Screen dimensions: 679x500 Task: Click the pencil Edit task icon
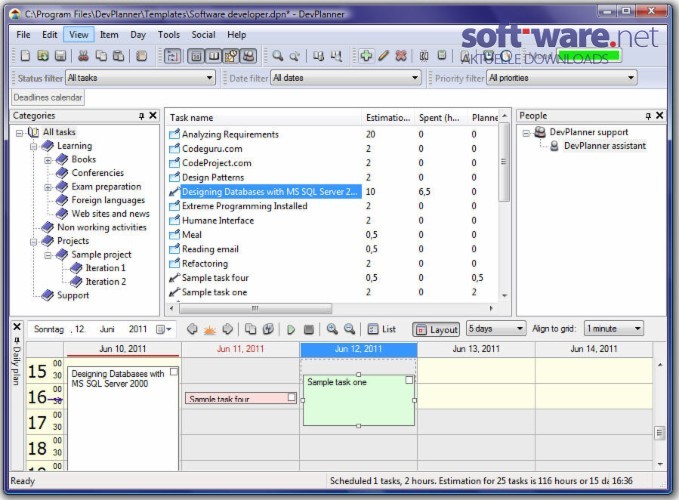tap(384, 56)
